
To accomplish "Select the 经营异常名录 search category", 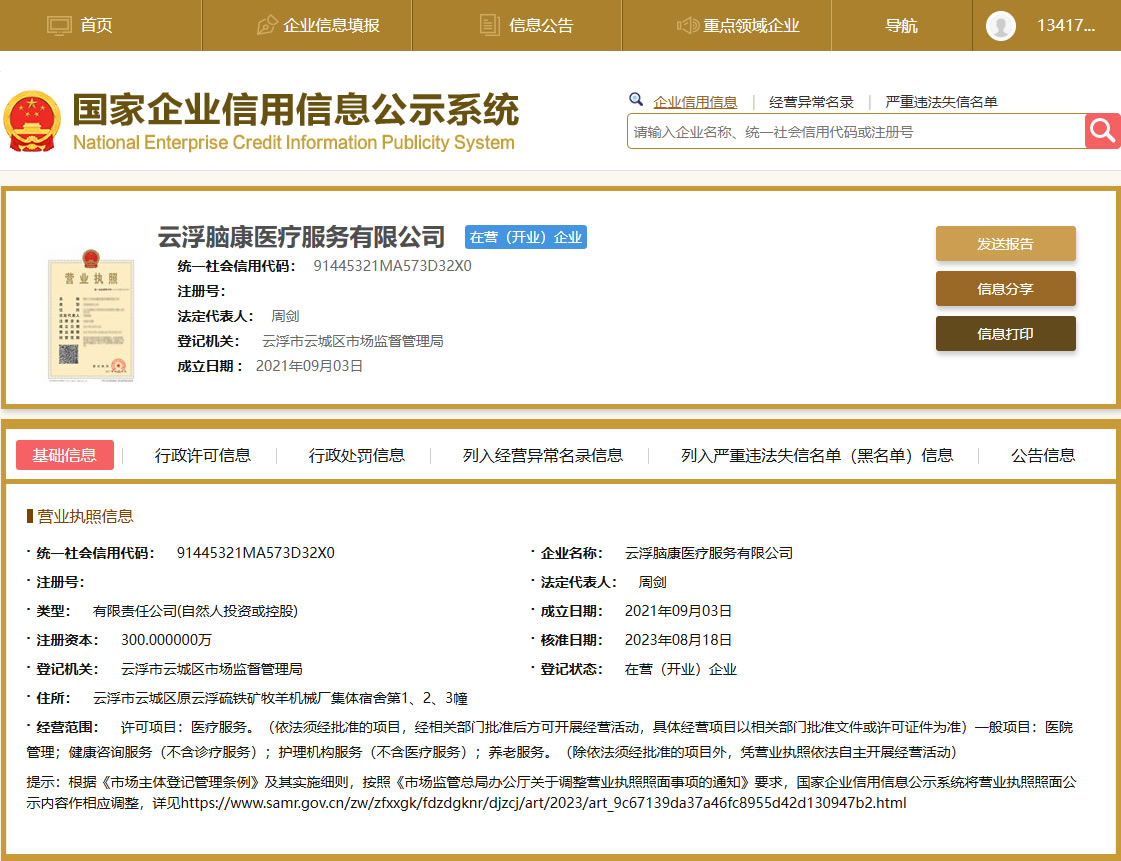I will point(811,101).
